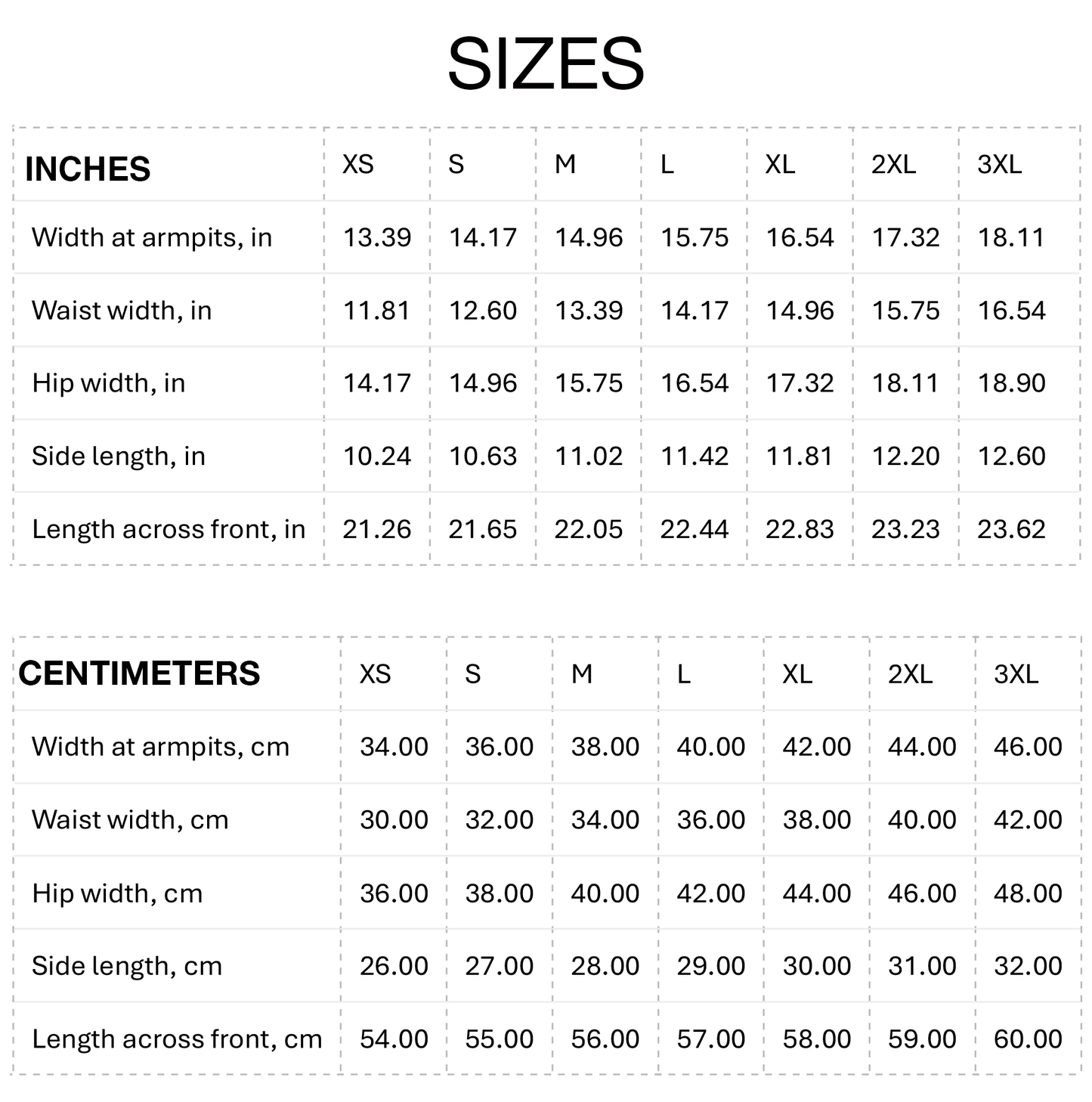Select the 'Length across front, in' row label
This screenshot has width=1092, height=1102.
169,529
